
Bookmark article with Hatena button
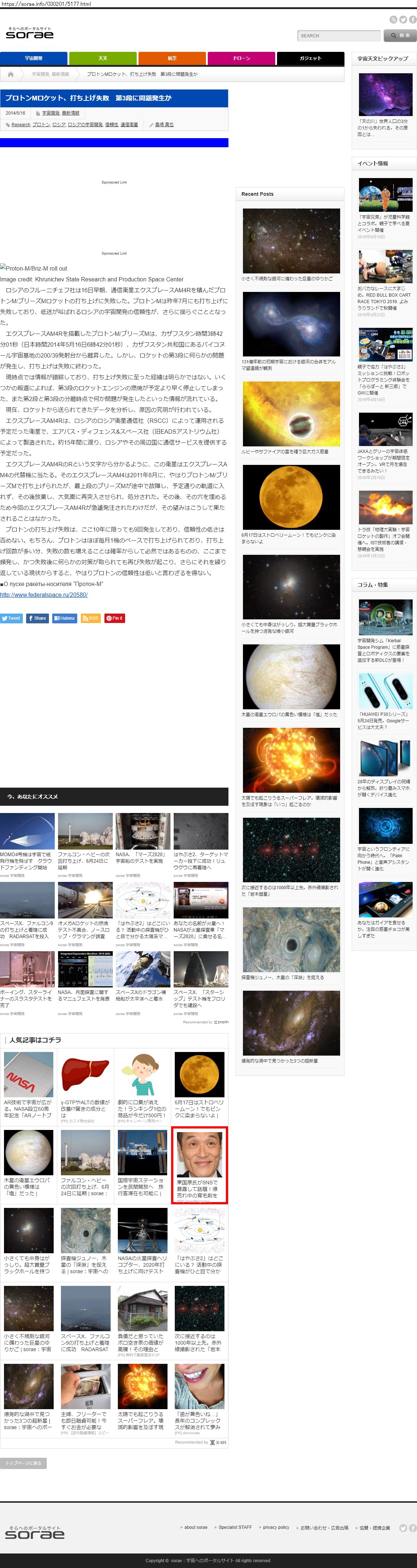tap(65, 618)
